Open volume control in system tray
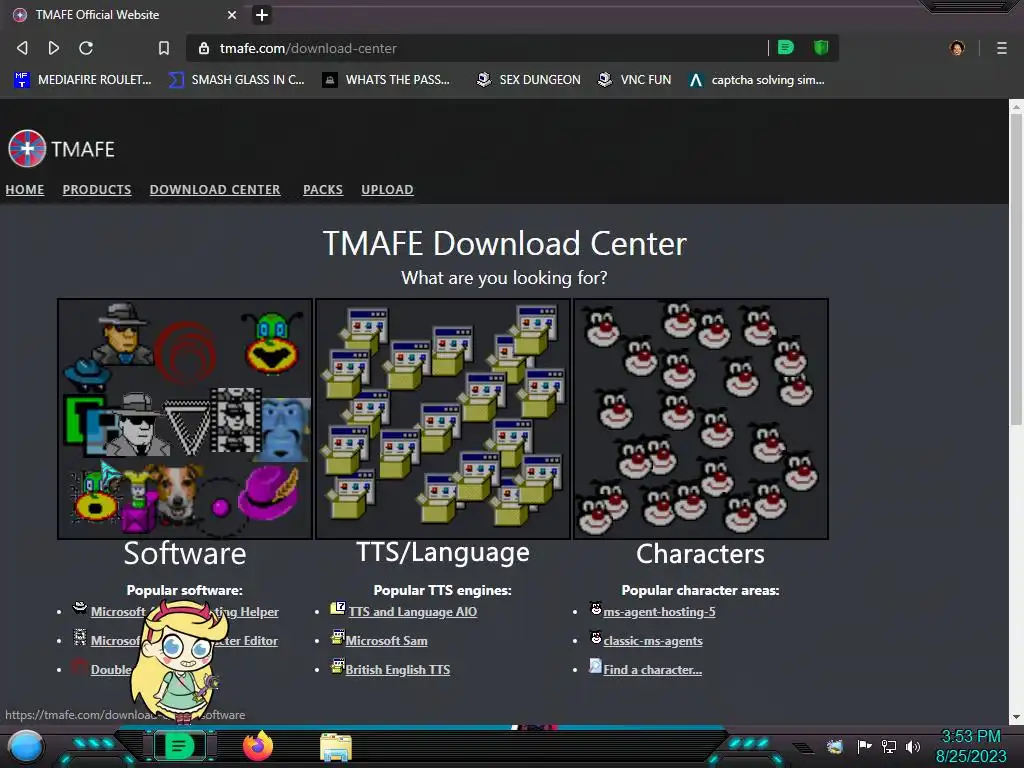This screenshot has height=768, width=1024. click(x=912, y=746)
